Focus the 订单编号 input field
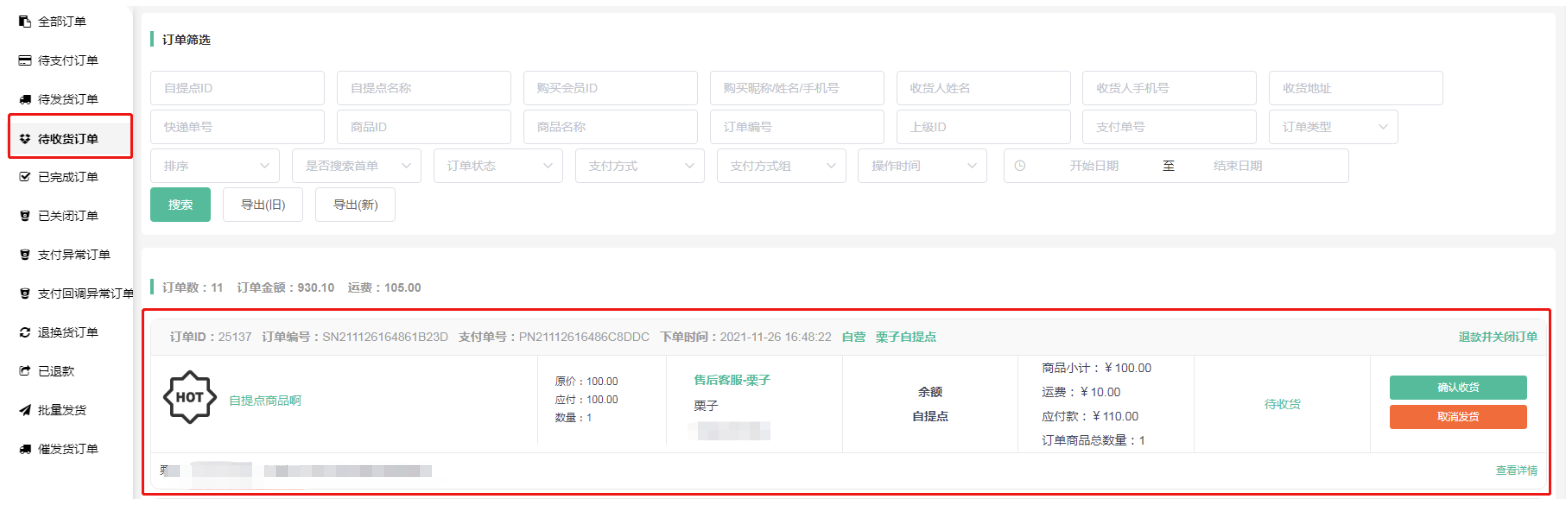 pos(796,127)
